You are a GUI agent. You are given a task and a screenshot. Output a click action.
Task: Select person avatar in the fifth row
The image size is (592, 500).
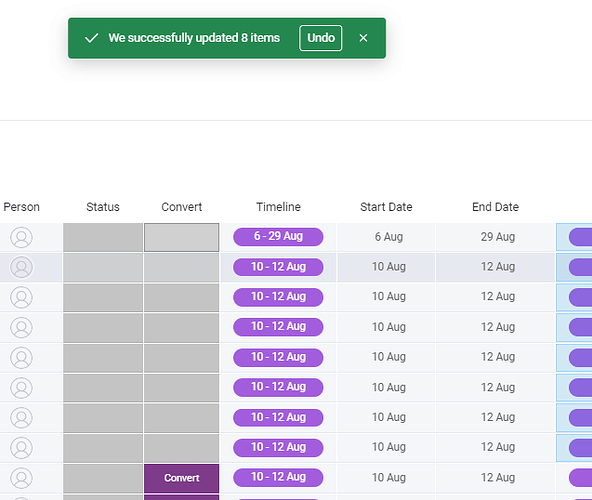pos(22,357)
